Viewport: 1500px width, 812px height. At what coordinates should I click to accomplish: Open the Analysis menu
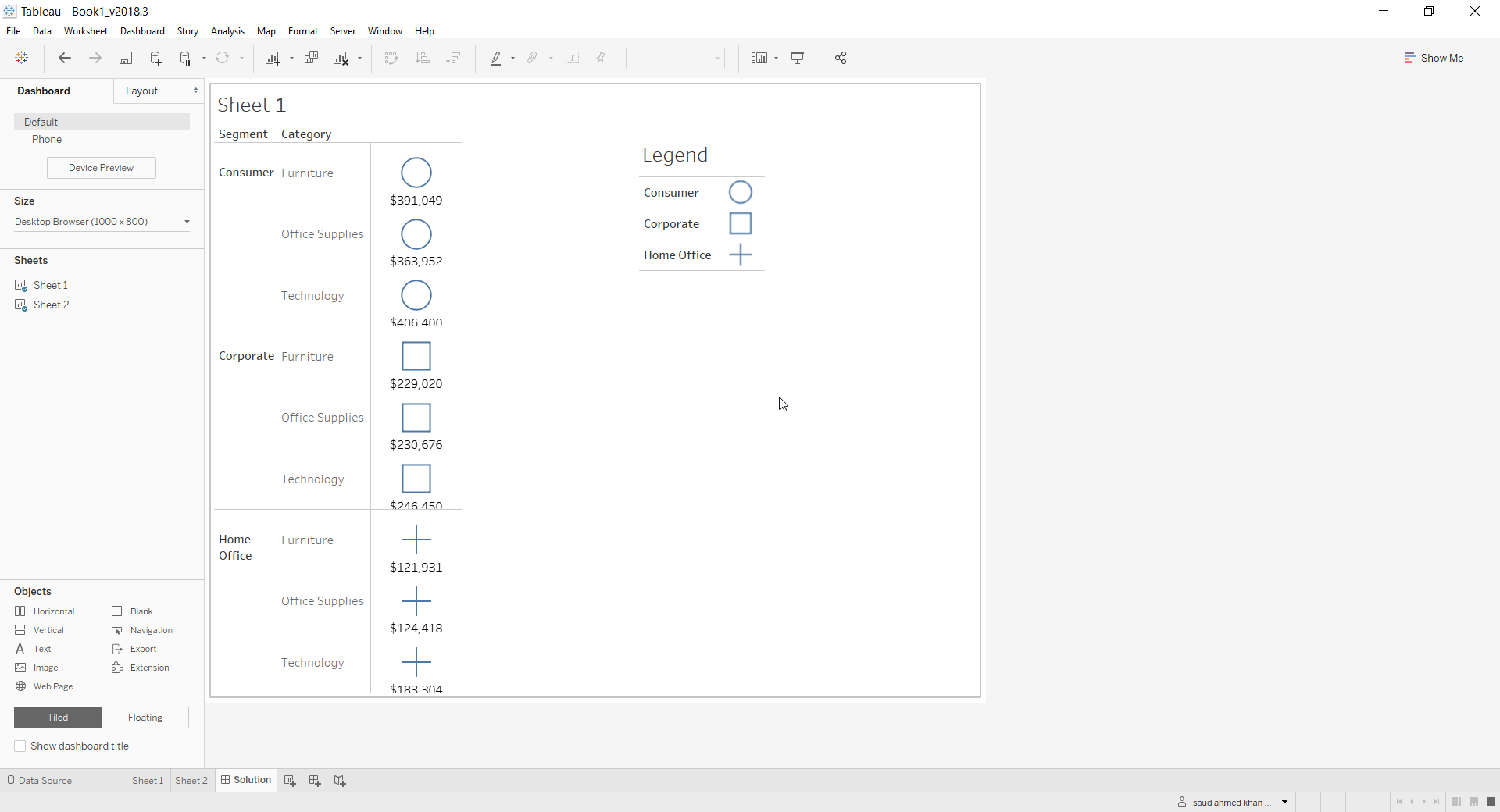[227, 31]
